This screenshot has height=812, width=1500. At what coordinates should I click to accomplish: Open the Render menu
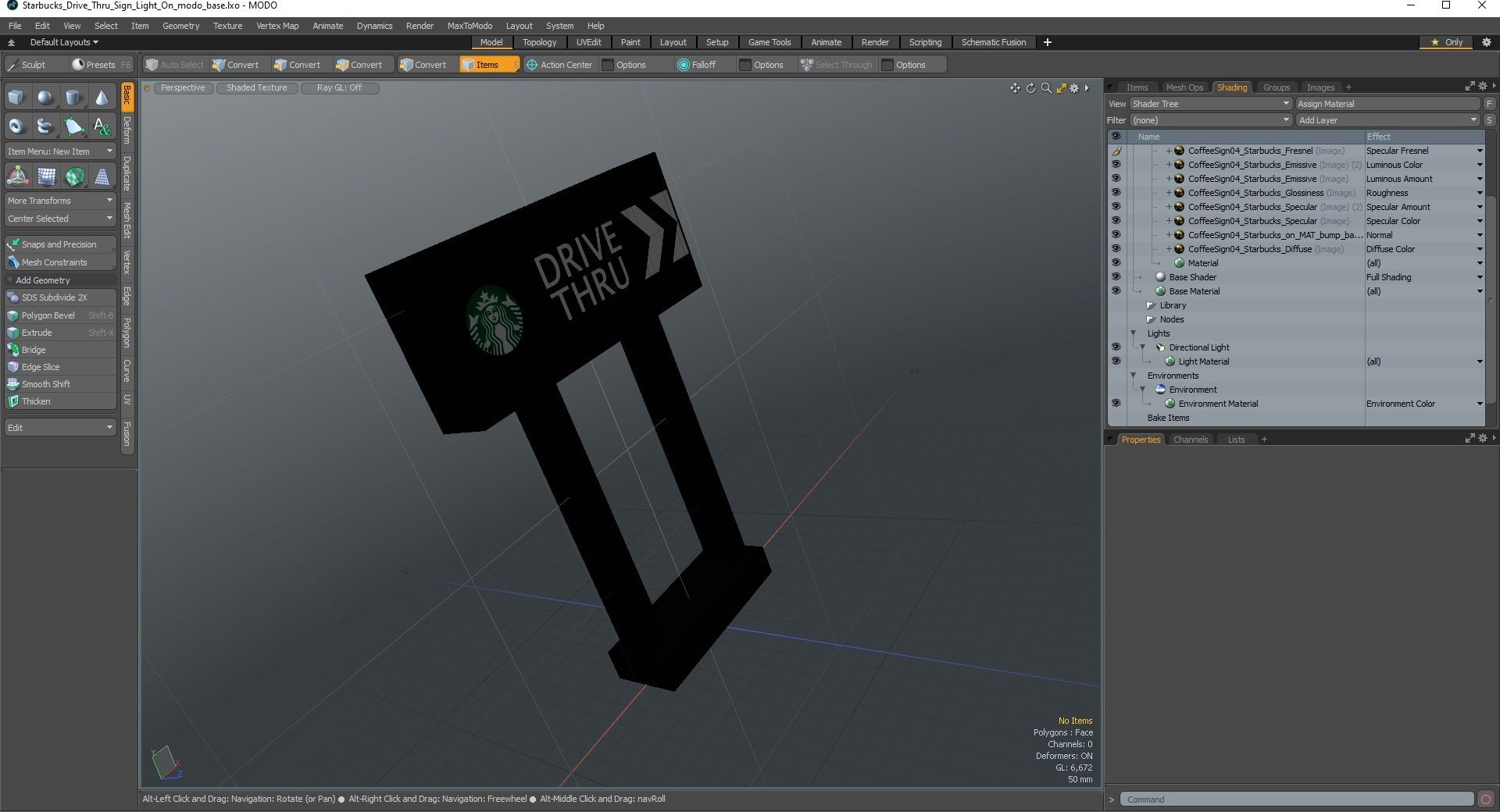[420, 26]
